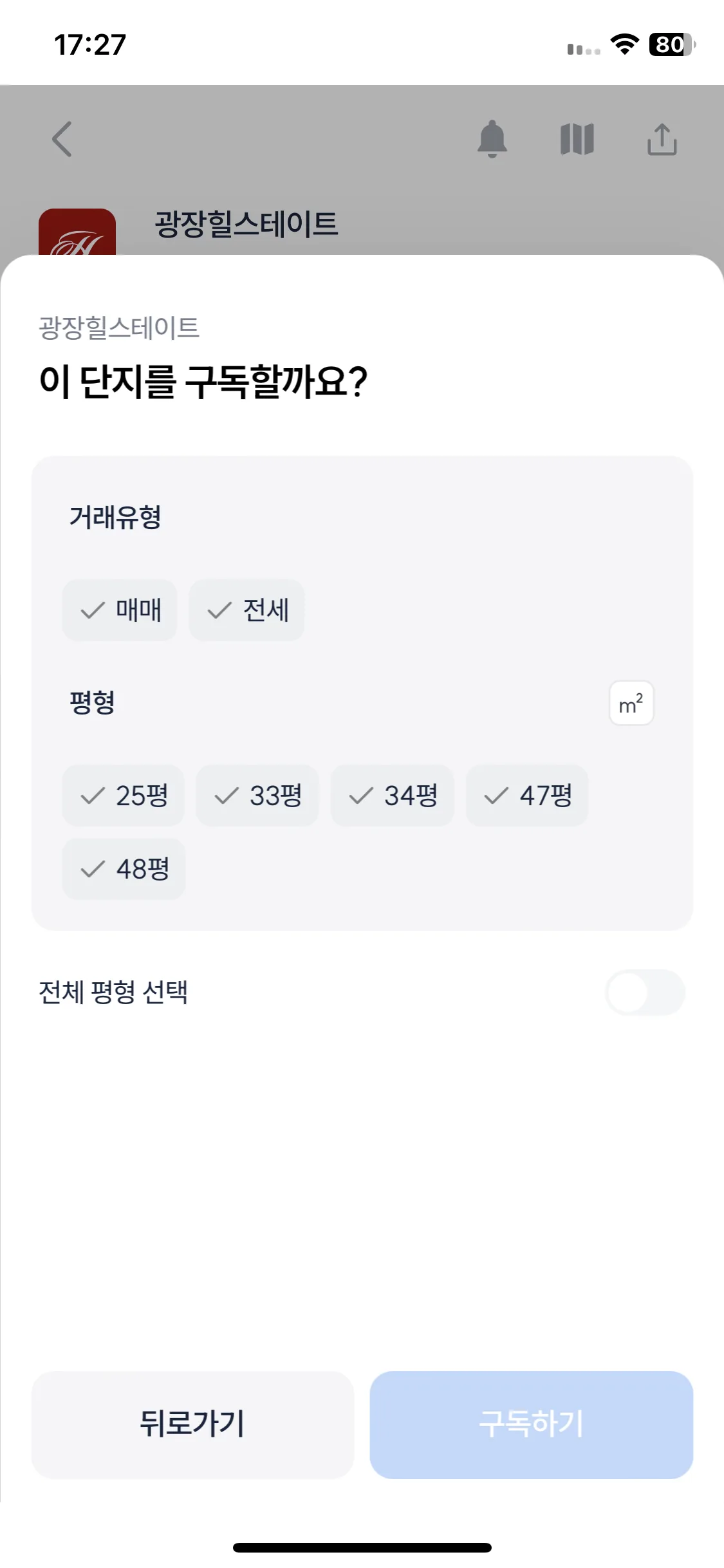Tap the 뒤로가기 button
The height and width of the screenshot is (1568, 724).
click(x=193, y=1424)
